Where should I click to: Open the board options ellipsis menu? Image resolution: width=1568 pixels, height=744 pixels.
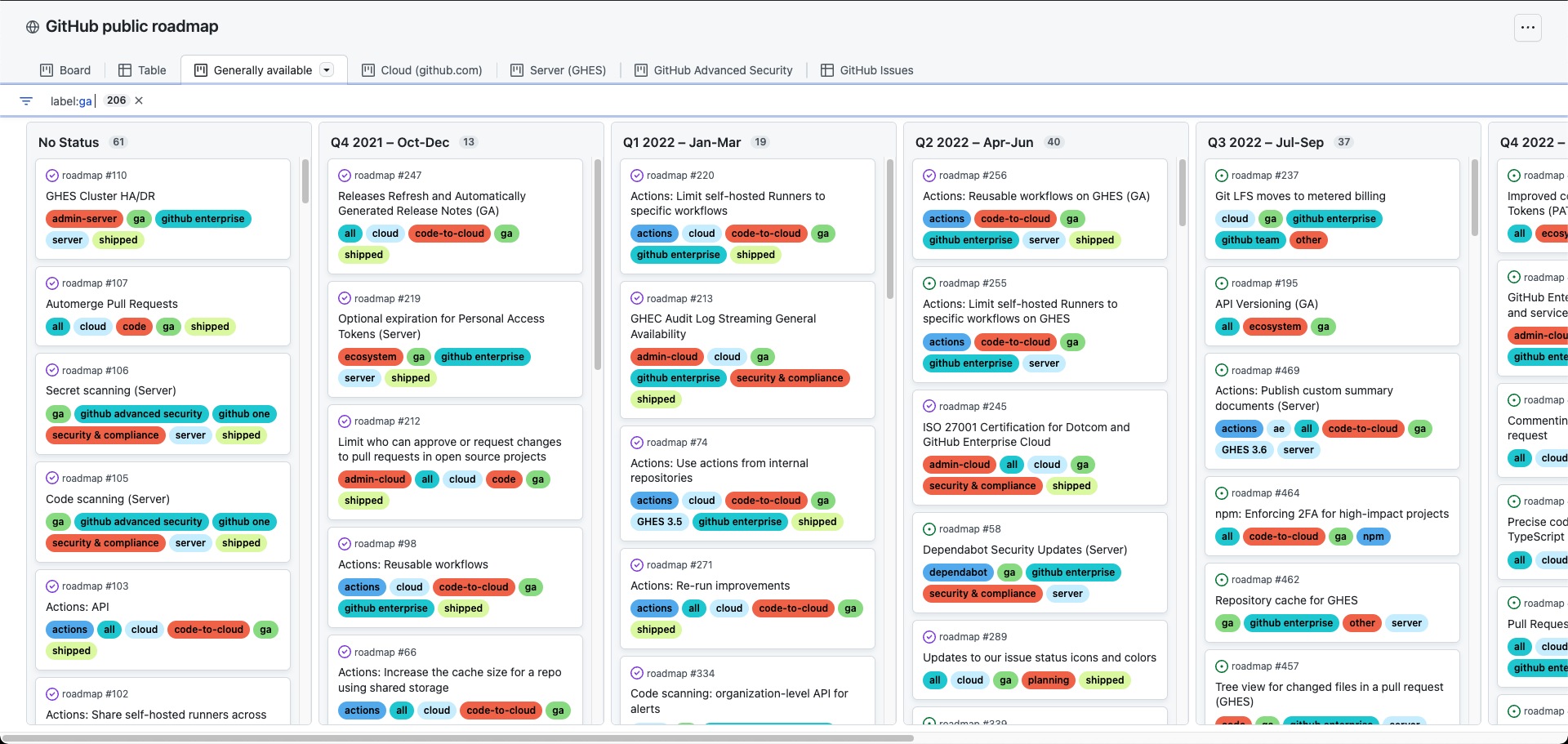[x=1527, y=27]
